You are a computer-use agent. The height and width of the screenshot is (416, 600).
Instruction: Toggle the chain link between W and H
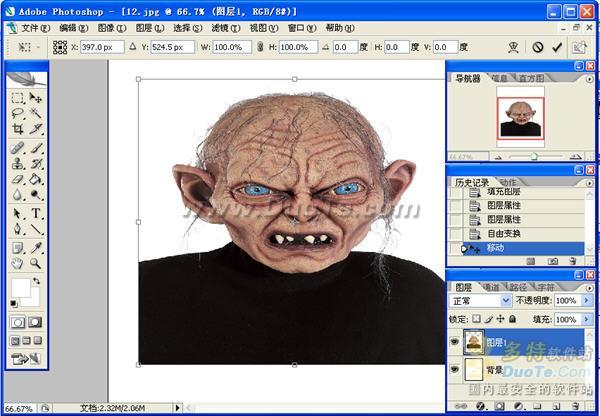pyautogui.click(x=260, y=47)
